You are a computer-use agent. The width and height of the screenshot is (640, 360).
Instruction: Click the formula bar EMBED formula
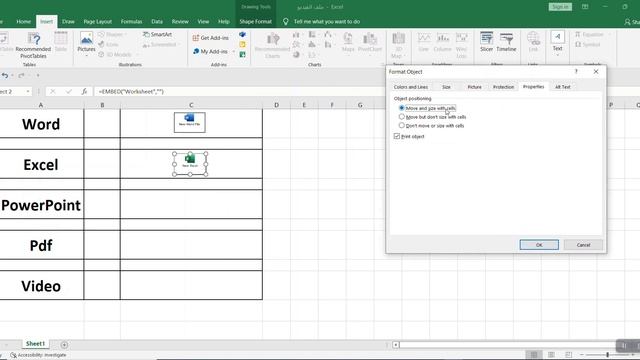click(x=131, y=91)
